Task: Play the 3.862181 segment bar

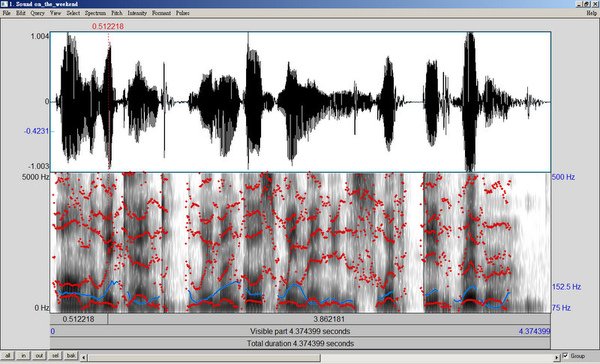Action: pyautogui.click(x=329, y=319)
